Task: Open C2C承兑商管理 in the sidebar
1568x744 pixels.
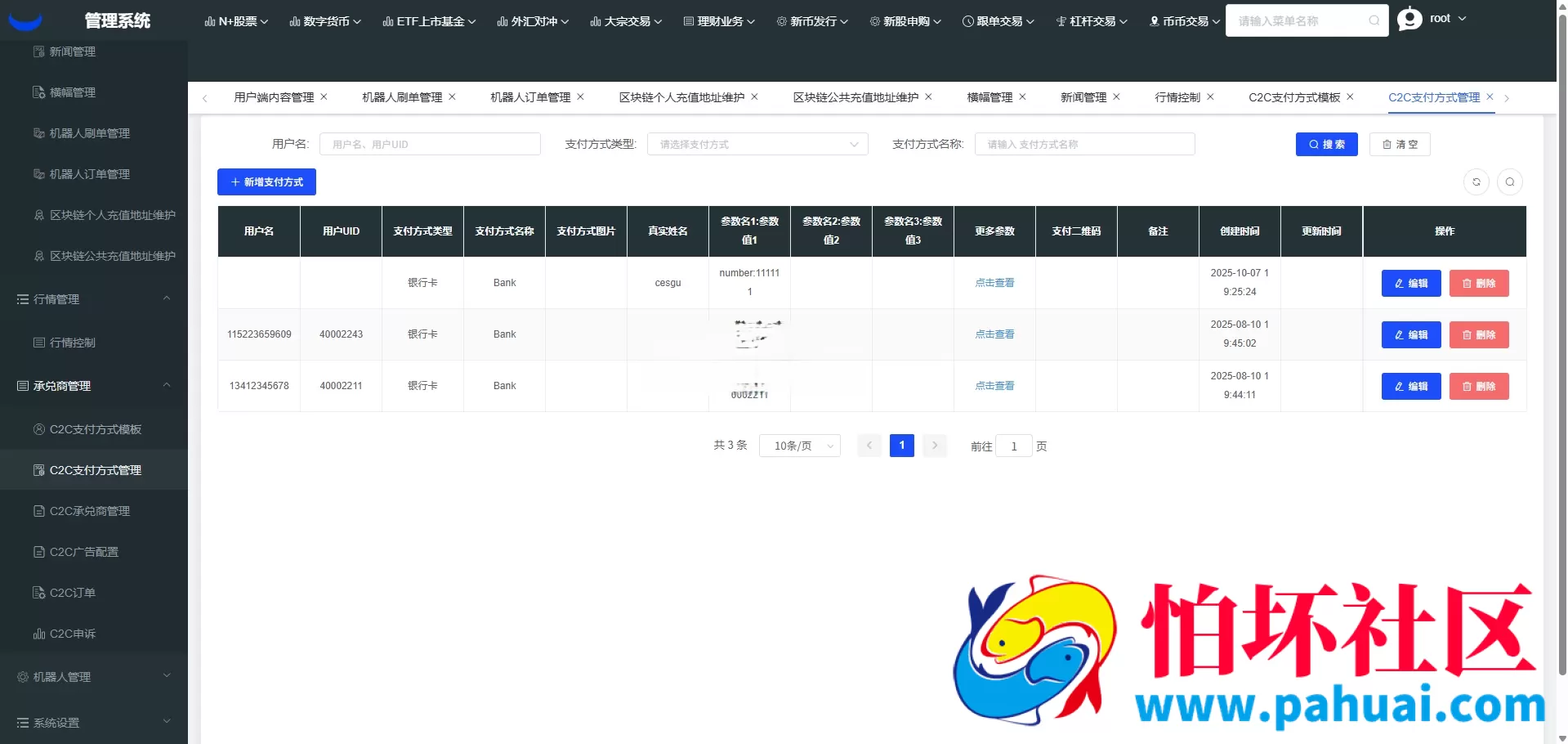Action: 94,511
